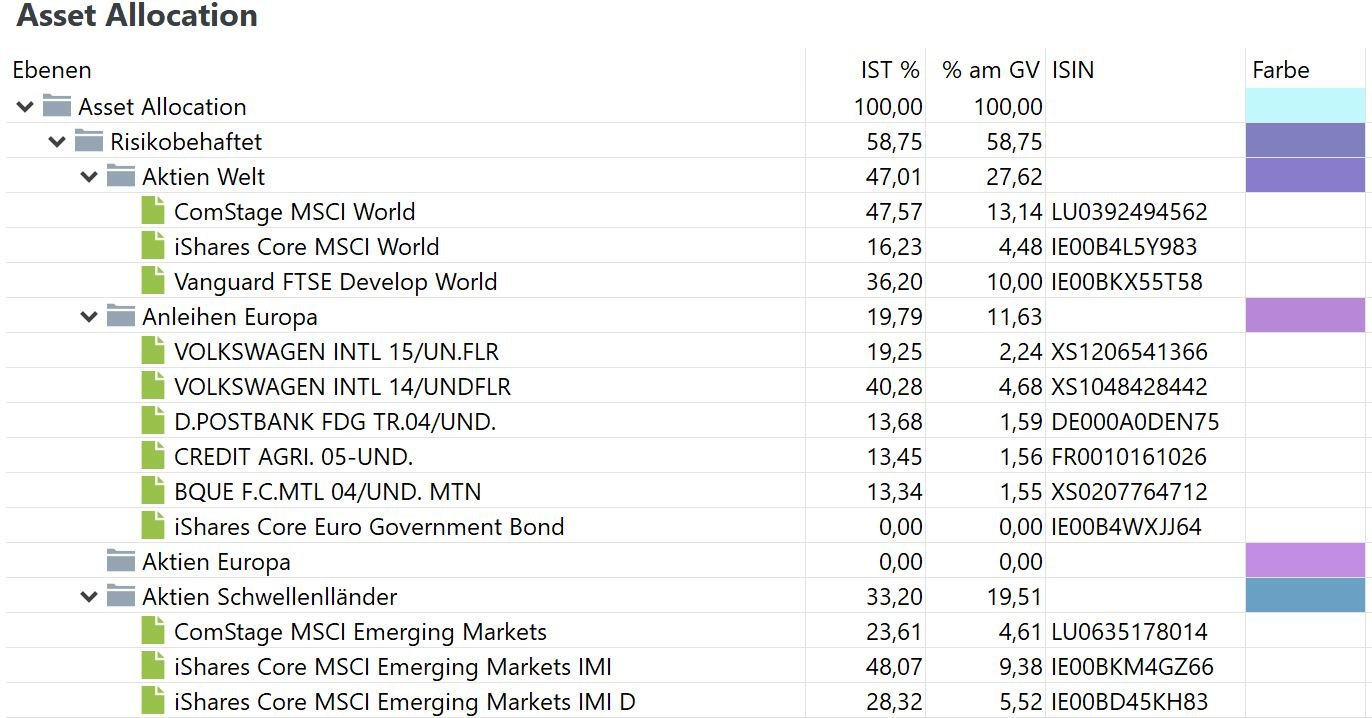The width and height of the screenshot is (1372, 718).
Task: Collapse the Anleihen Europa group
Action: 89,317
